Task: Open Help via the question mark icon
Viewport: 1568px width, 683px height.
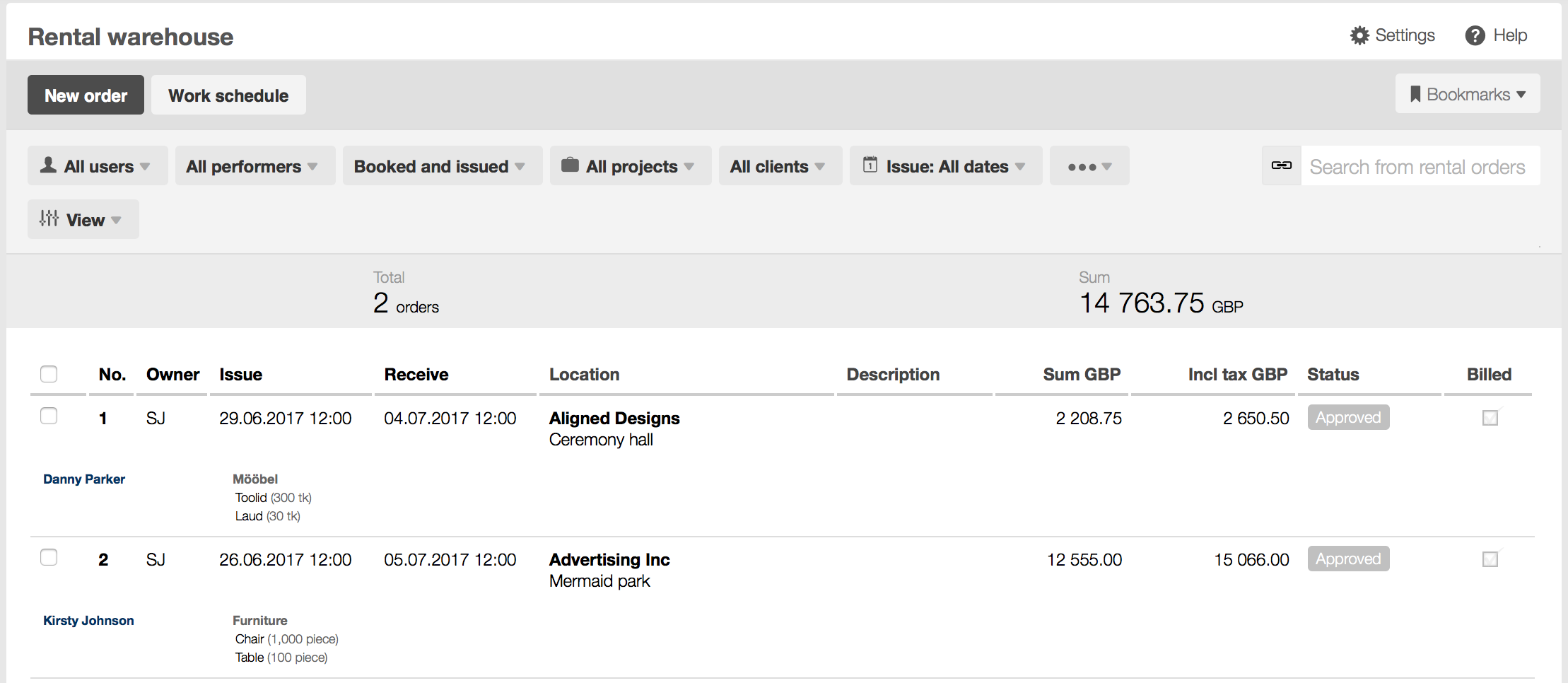Action: tap(1475, 35)
